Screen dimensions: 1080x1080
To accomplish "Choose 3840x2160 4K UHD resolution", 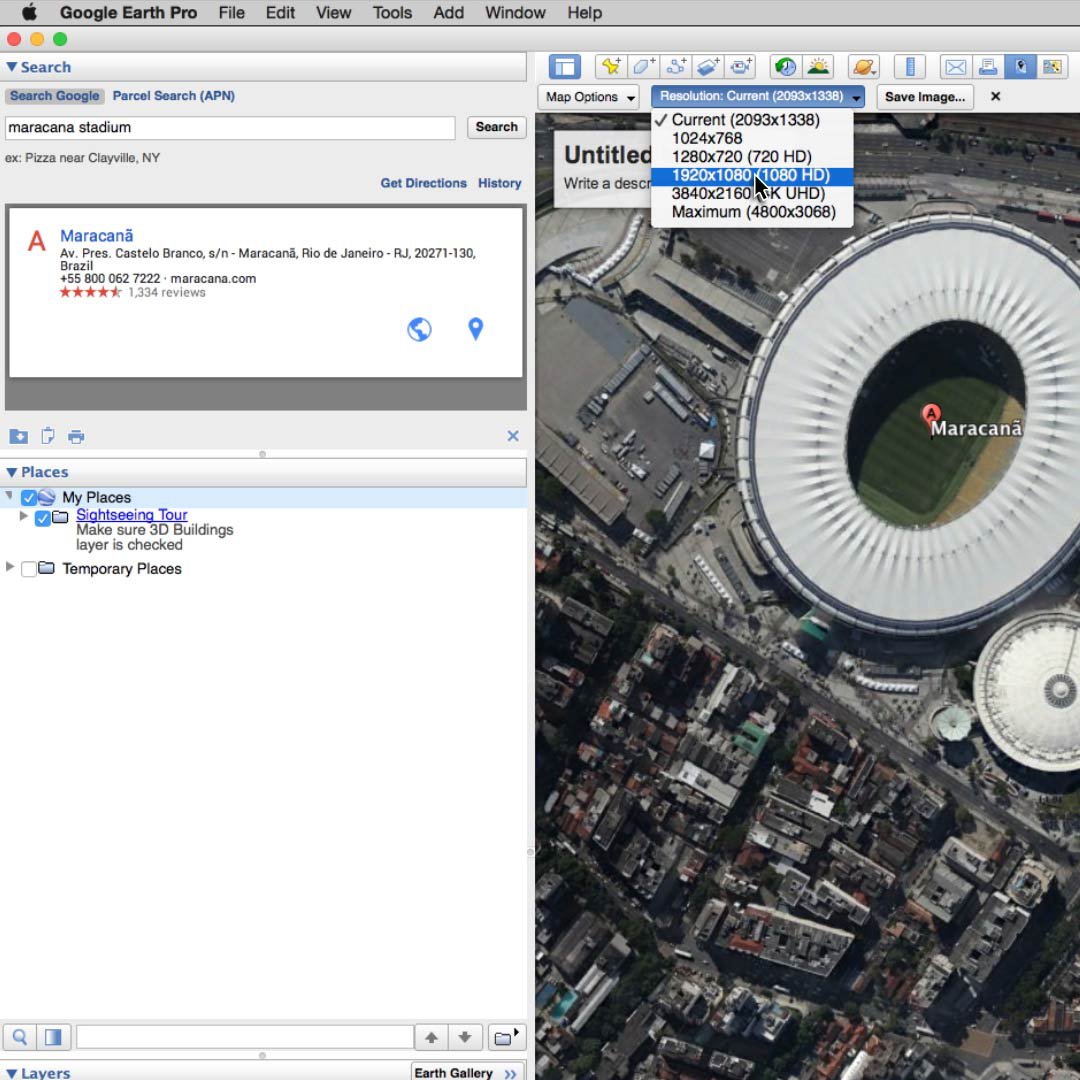I will point(751,194).
